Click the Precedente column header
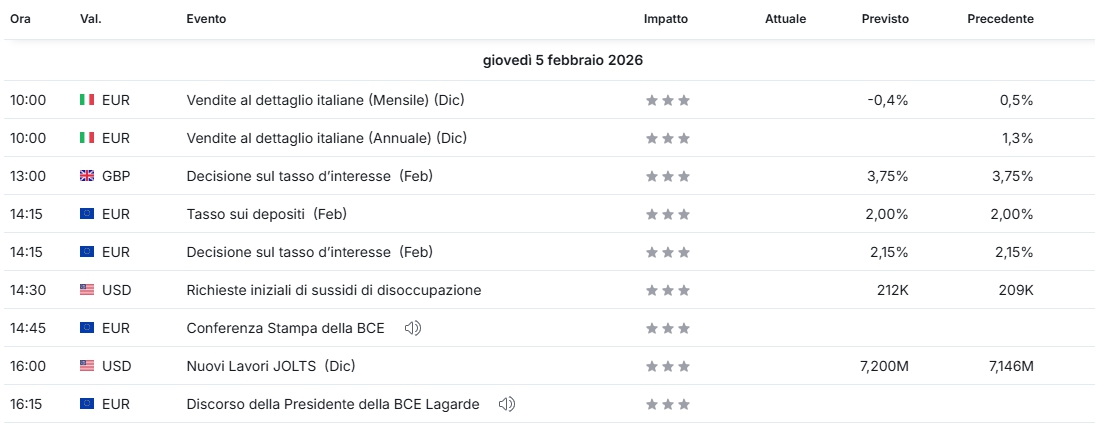 [x=1000, y=19]
